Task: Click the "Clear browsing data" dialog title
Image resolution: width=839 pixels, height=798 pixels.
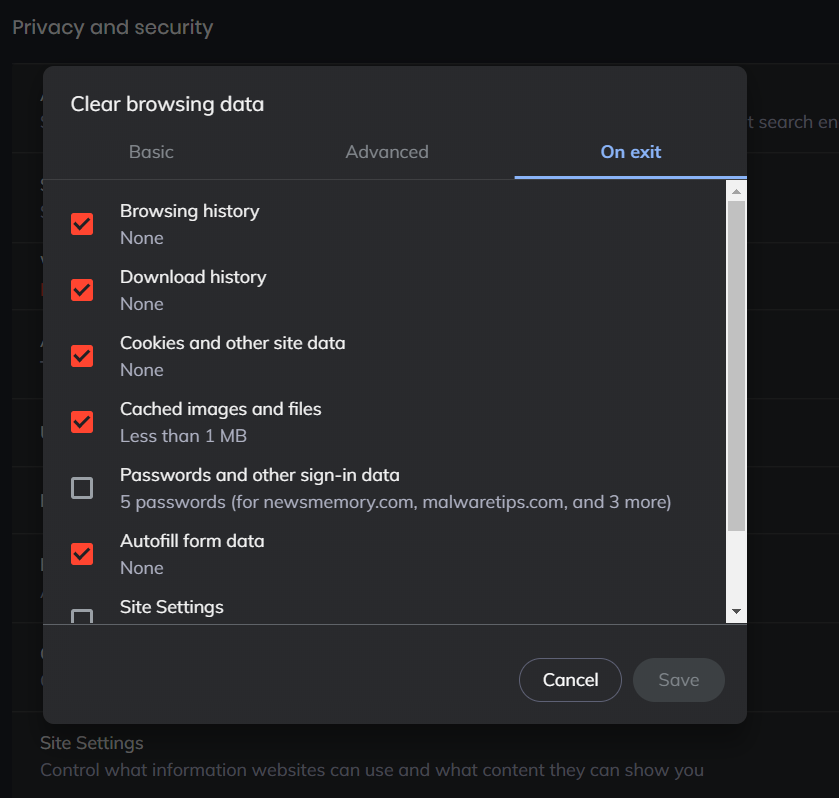Action: point(167,104)
